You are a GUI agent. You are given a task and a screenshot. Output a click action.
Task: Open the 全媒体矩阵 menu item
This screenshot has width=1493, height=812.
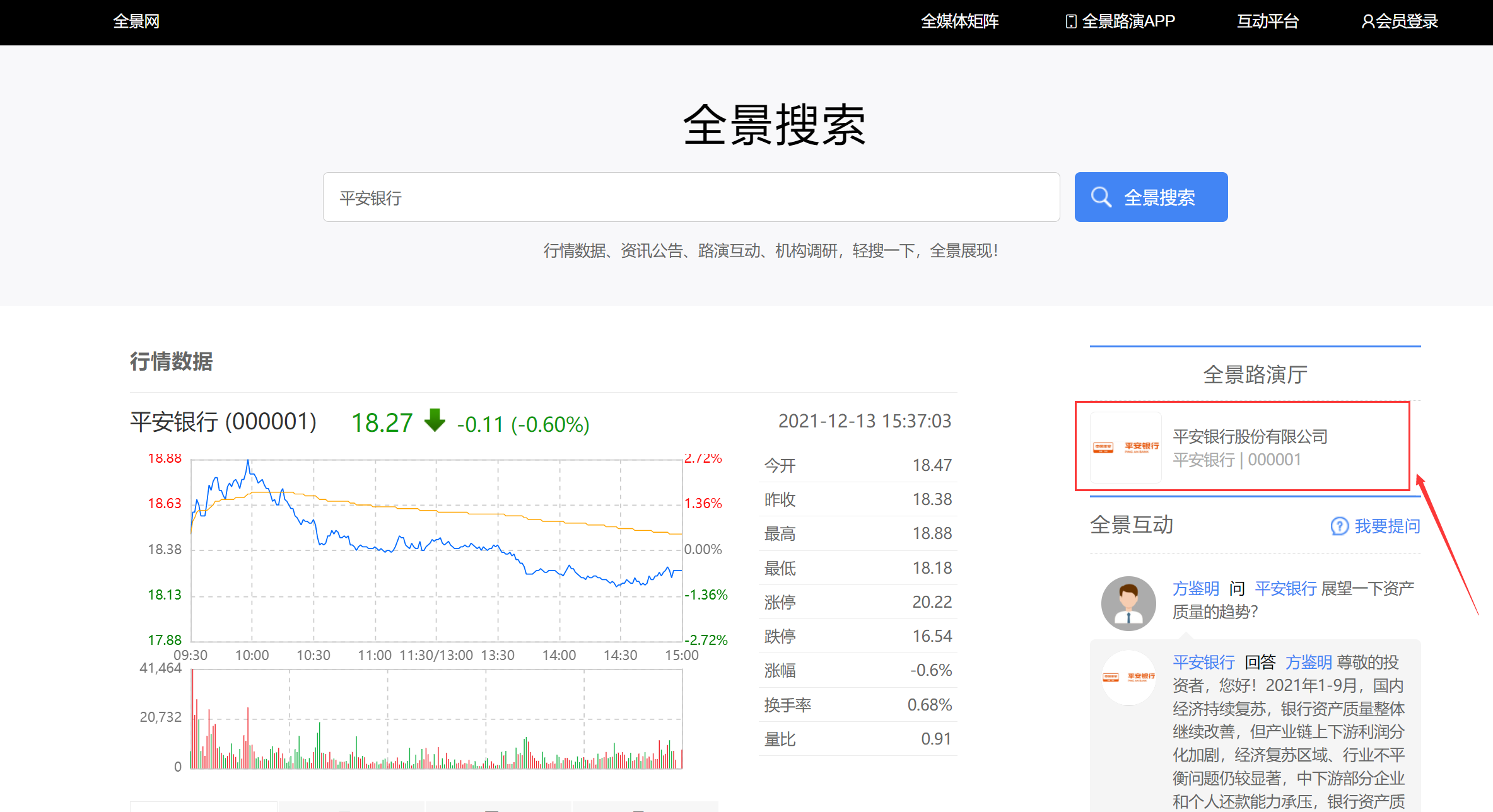tap(960, 21)
